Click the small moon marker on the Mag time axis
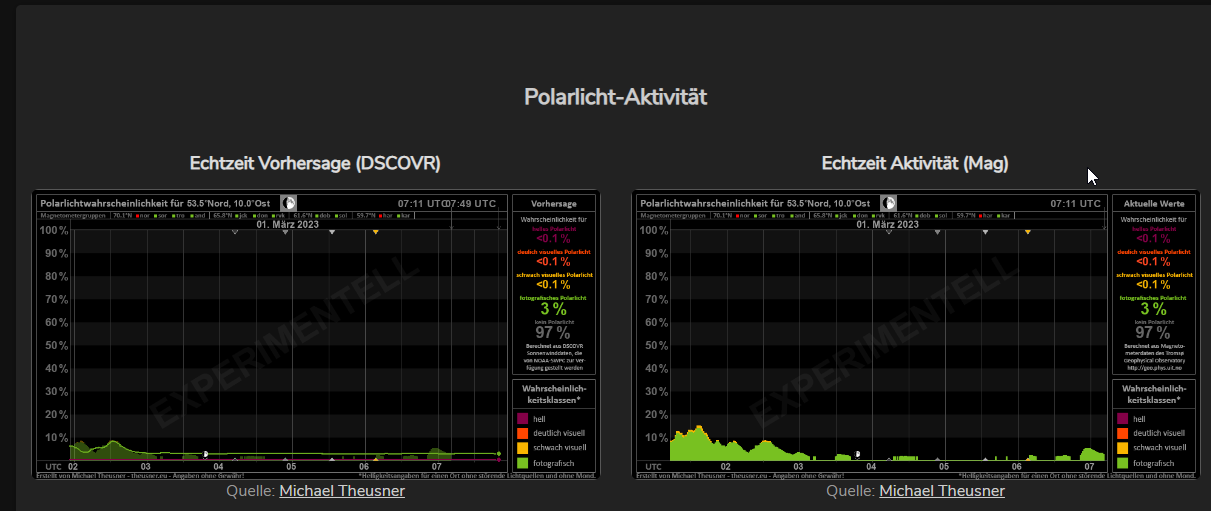1211x511 pixels. (x=856, y=453)
